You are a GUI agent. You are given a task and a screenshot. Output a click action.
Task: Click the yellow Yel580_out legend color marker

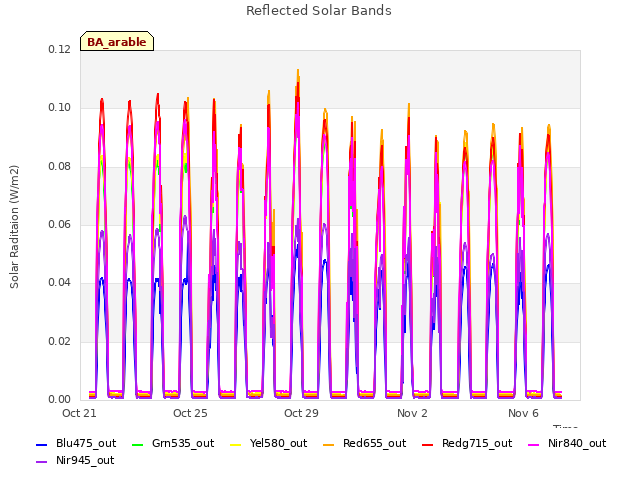236,444
